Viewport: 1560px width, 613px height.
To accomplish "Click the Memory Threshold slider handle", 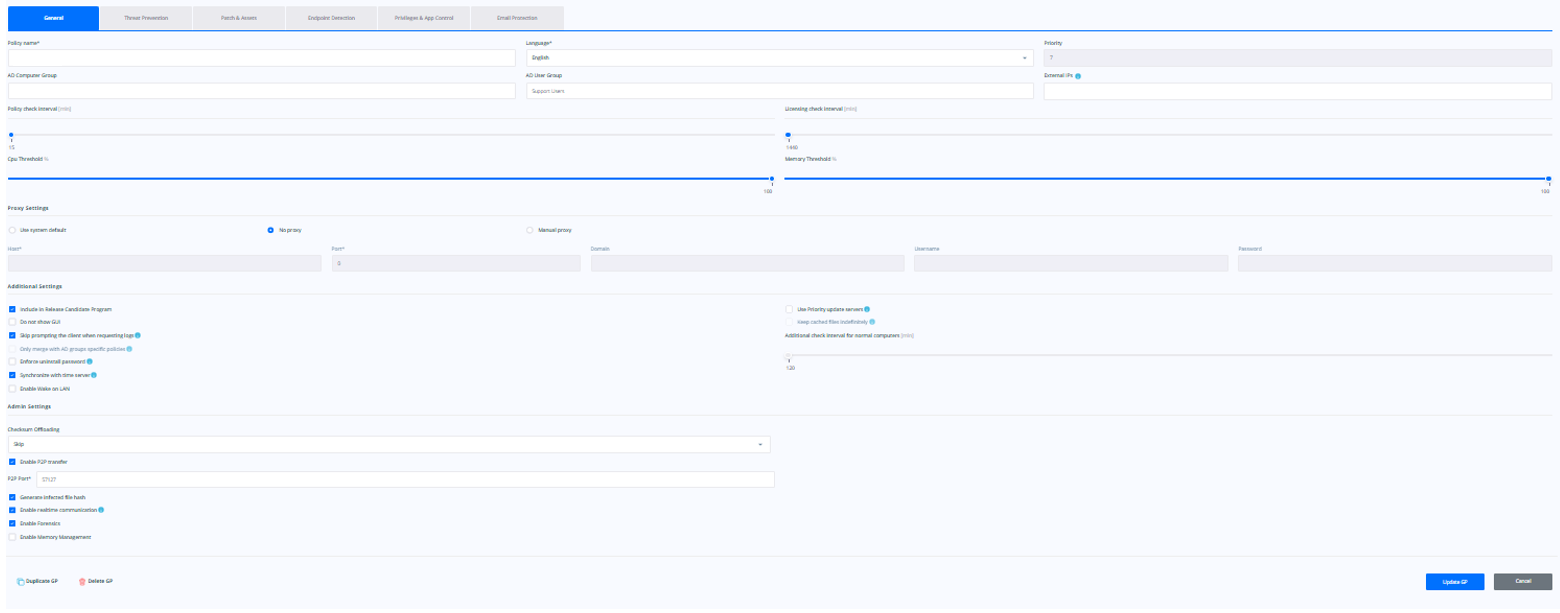I will click(1548, 178).
